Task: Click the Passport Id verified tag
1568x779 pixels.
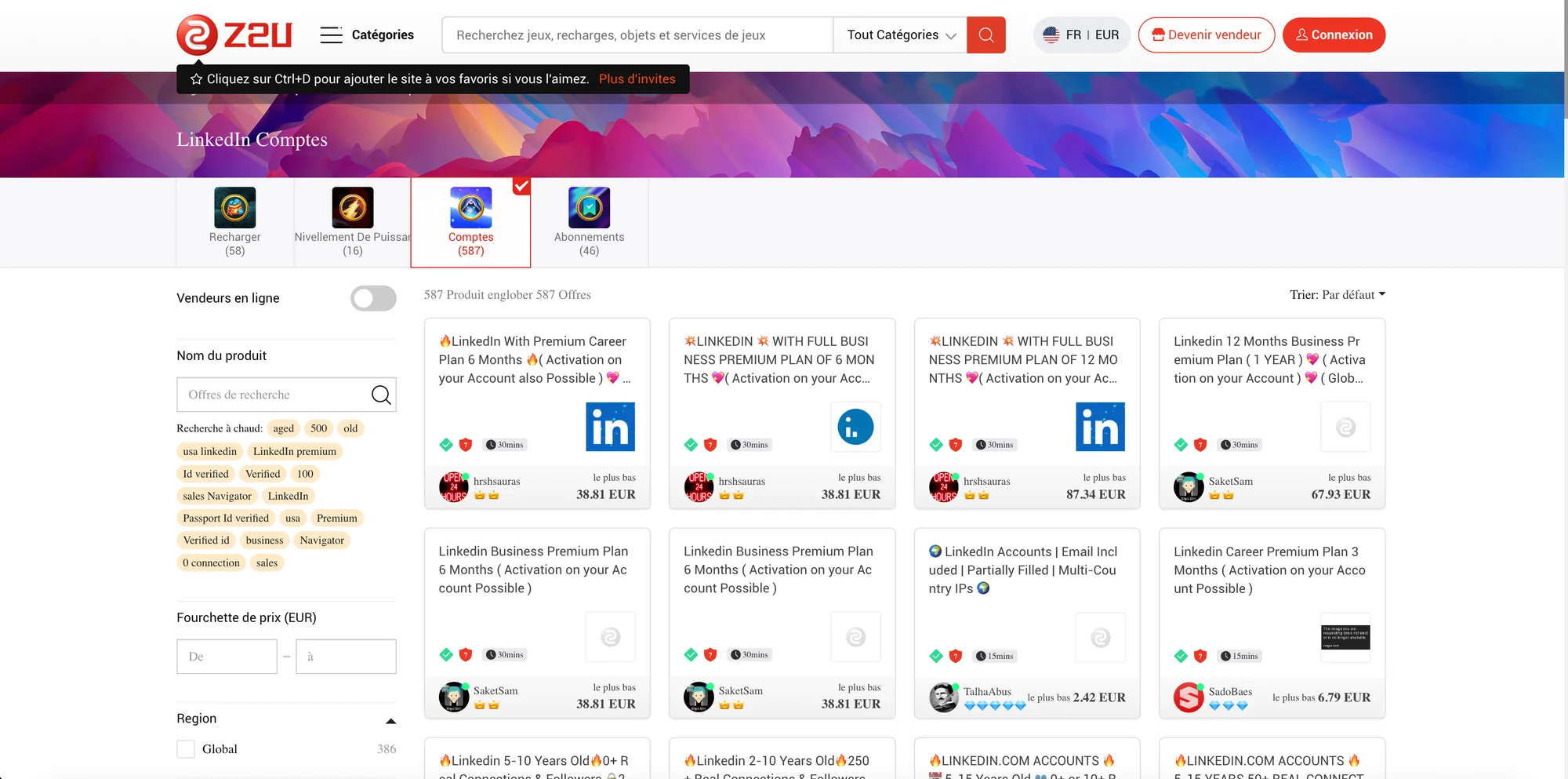Action: coord(226,518)
